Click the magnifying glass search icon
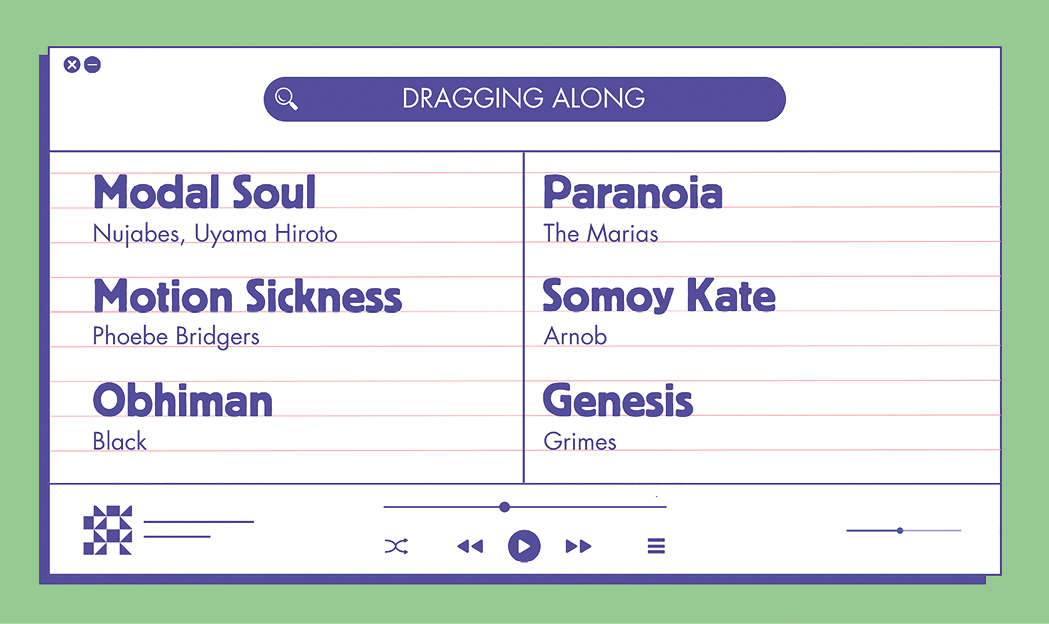Screen dimensions: 1049x624 [286, 98]
